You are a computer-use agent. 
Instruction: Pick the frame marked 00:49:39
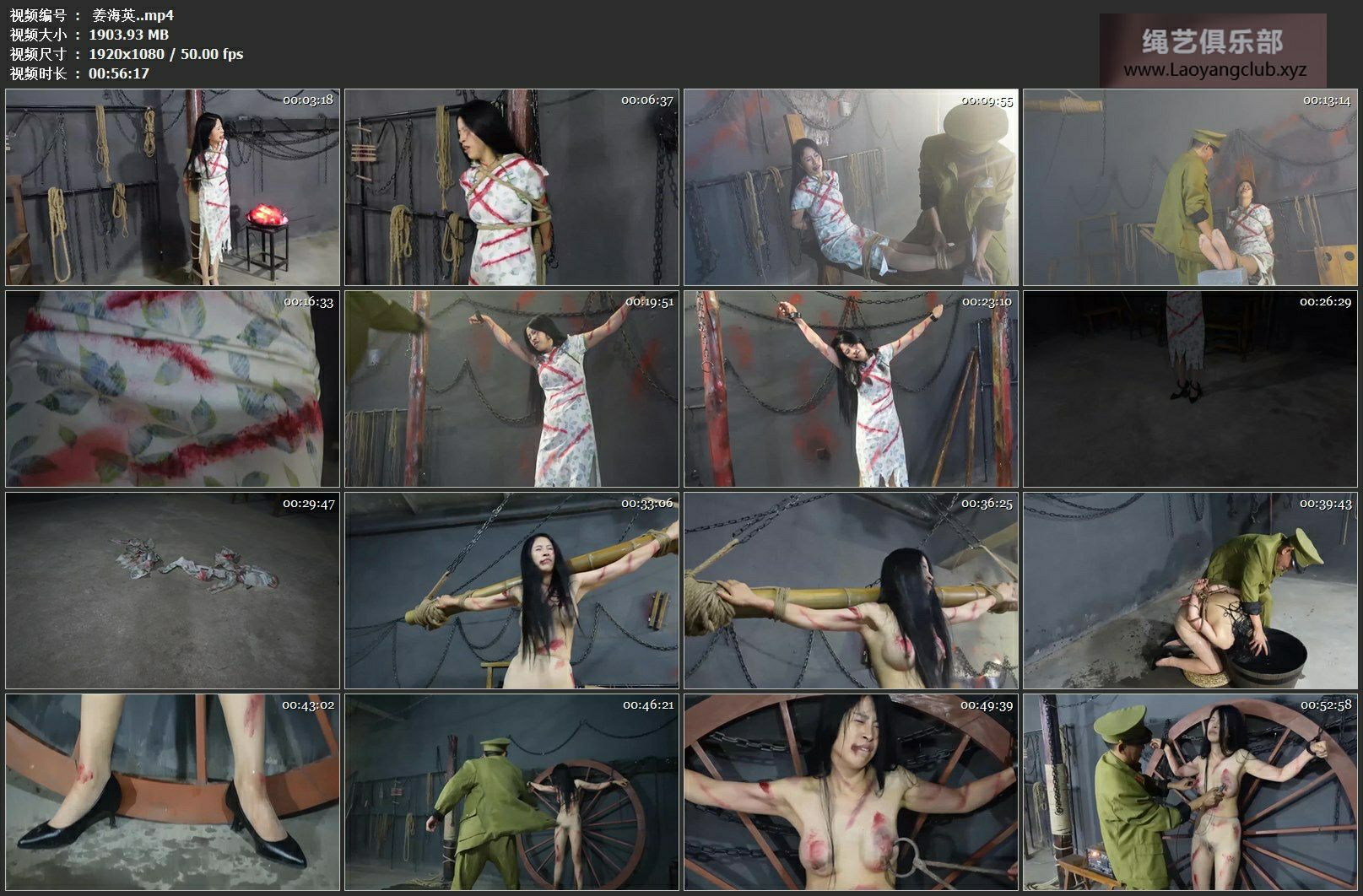[x=852, y=792]
